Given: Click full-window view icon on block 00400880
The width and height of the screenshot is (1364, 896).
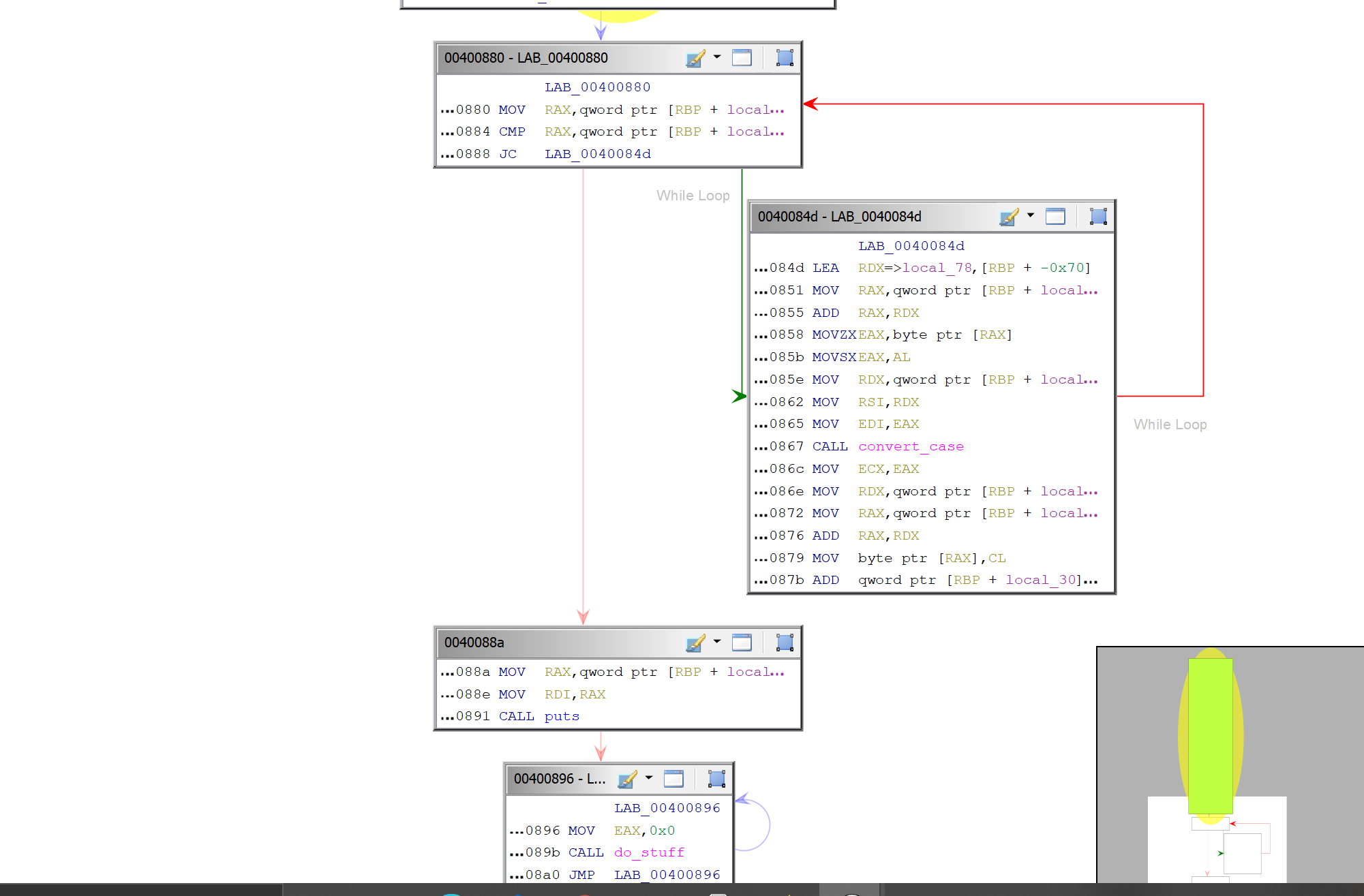Looking at the screenshot, I should click(x=742, y=58).
